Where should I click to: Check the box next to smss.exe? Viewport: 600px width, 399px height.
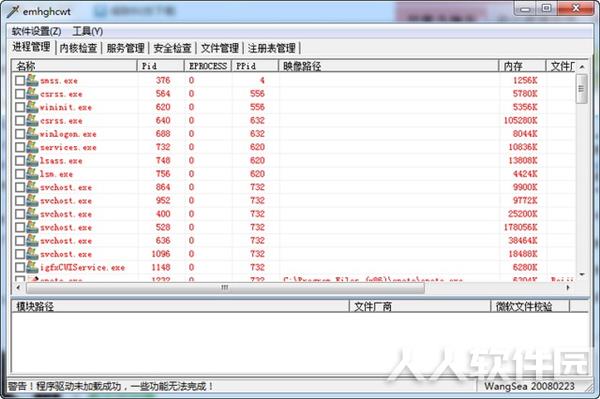20,81
